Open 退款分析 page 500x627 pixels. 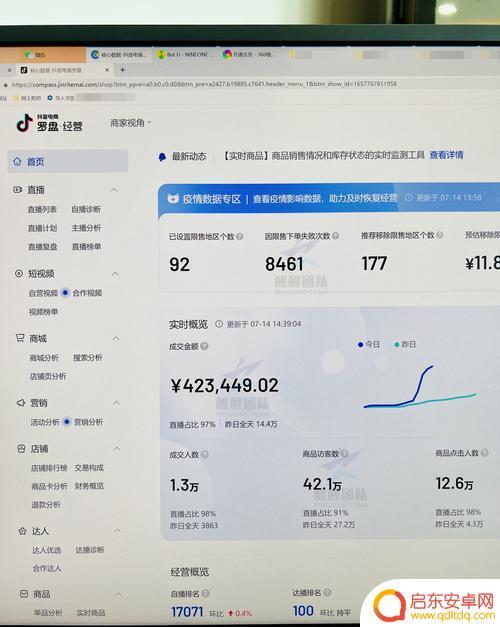pyautogui.click(x=46, y=505)
